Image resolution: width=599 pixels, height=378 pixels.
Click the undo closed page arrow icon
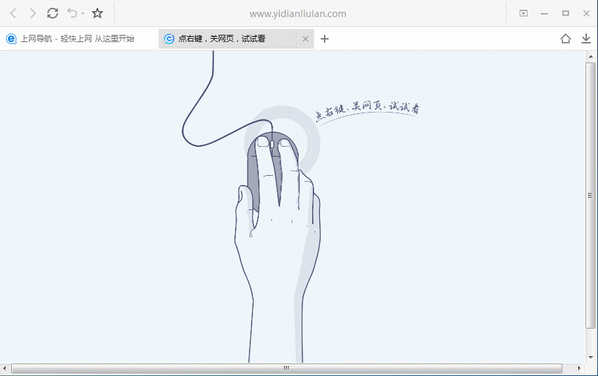pyautogui.click(x=72, y=13)
